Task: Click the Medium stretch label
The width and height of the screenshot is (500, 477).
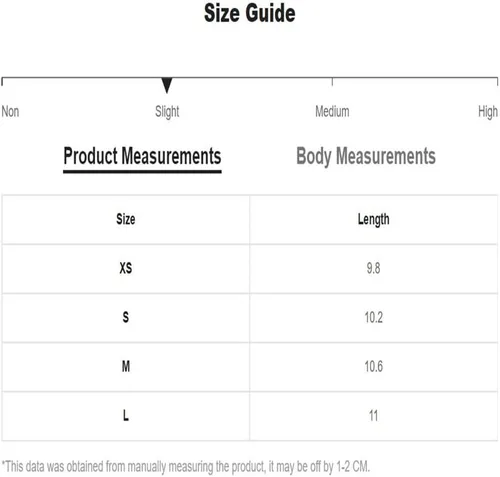Action: pyautogui.click(x=332, y=111)
